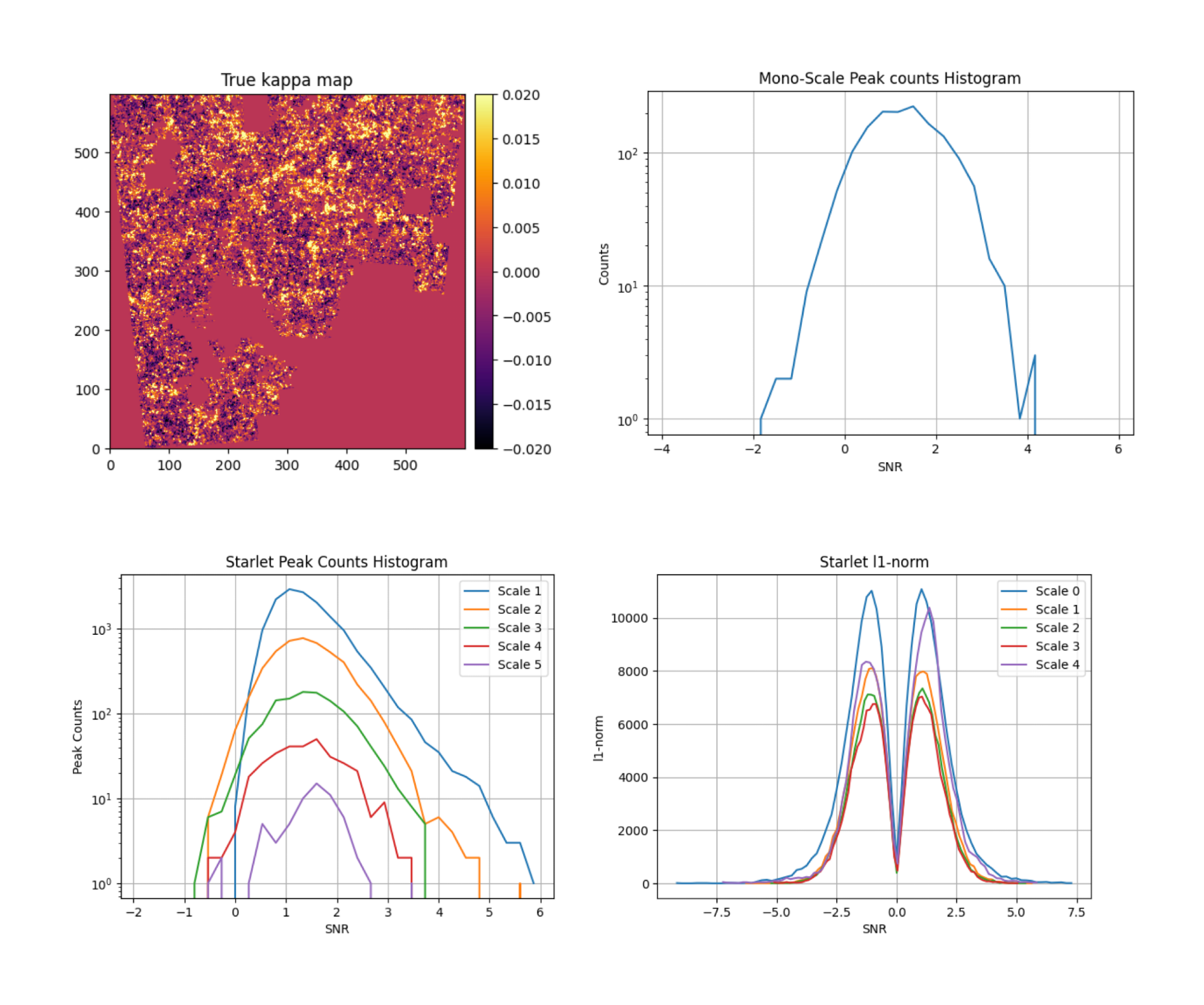The width and height of the screenshot is (1204, 1005).
Task: Click the 'l1-norm' y-axis label
Action: [598, 738]
